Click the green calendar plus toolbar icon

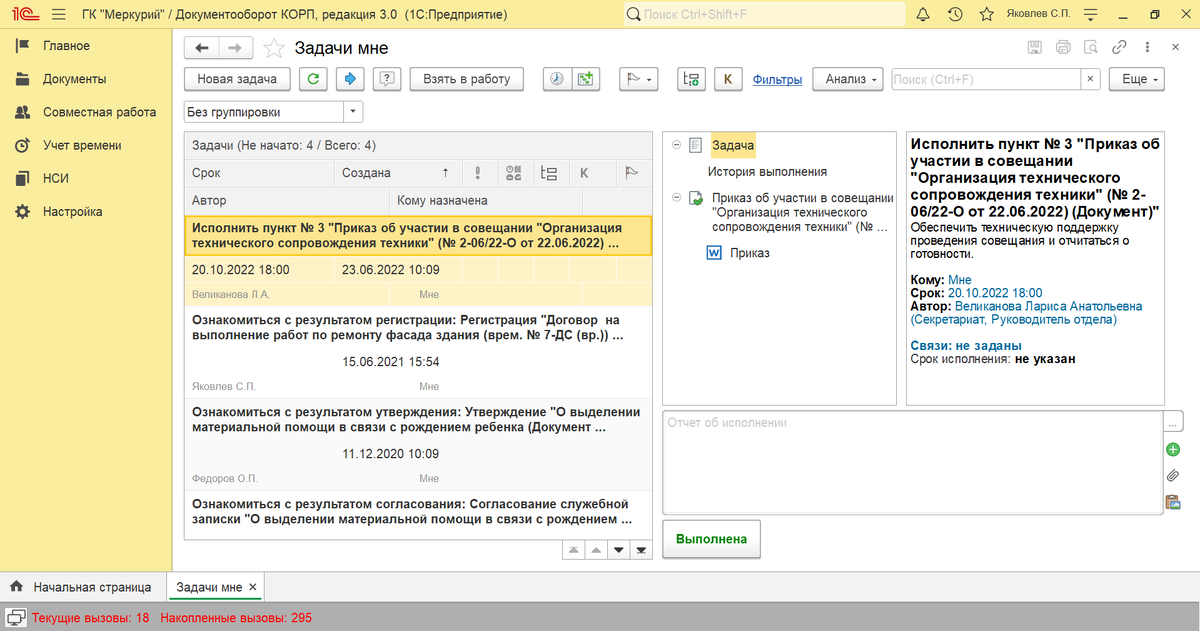click(x=585, y=79)
